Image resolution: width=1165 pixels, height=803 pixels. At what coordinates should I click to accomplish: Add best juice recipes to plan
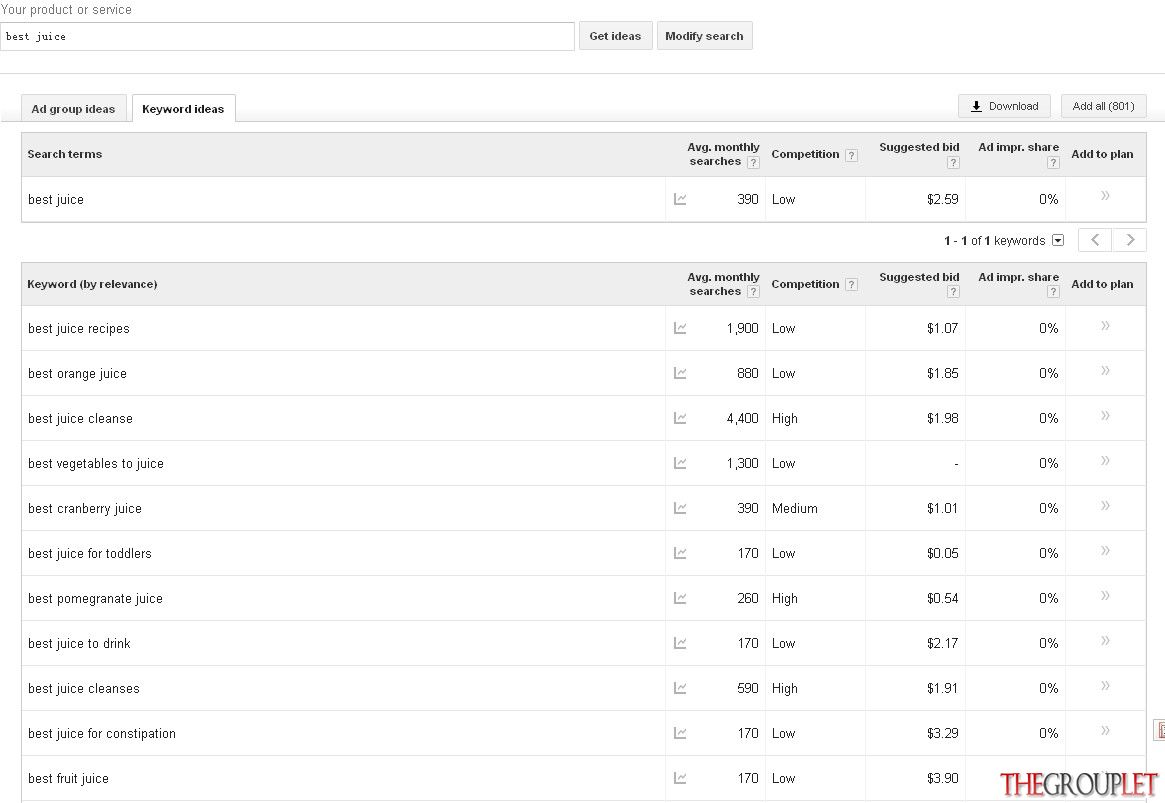[1105, 325]
